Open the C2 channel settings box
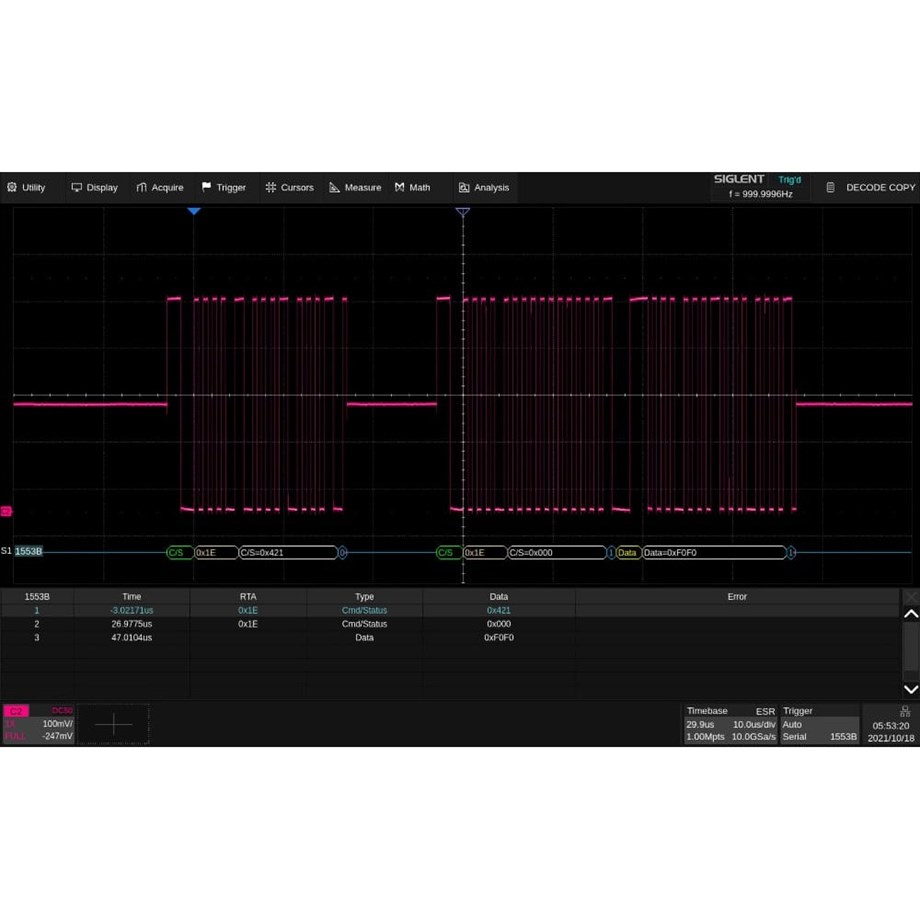Screen dimensions: 920x920 (38, 723)
